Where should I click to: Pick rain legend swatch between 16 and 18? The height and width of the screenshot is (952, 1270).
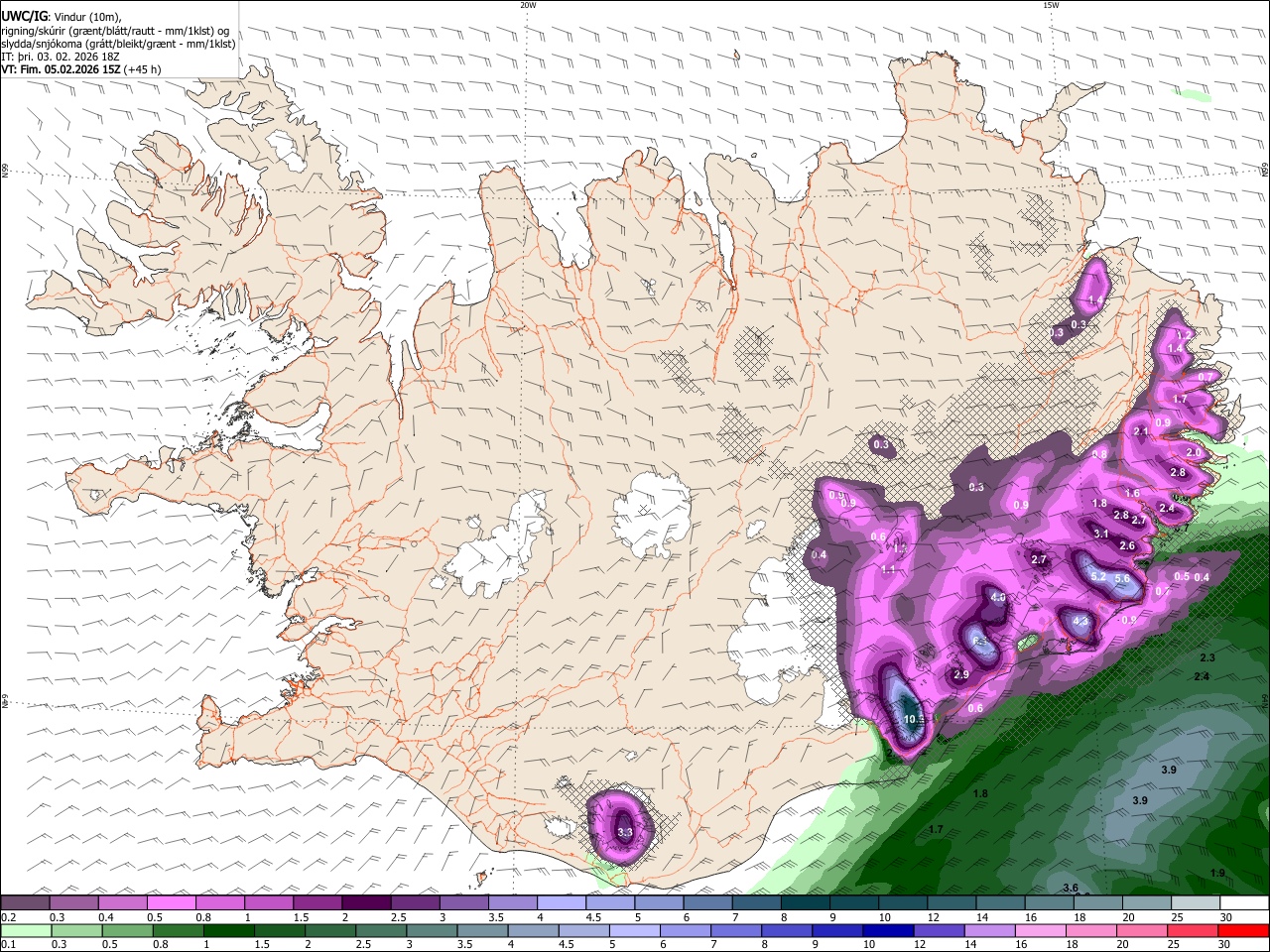click(1042, 930)
